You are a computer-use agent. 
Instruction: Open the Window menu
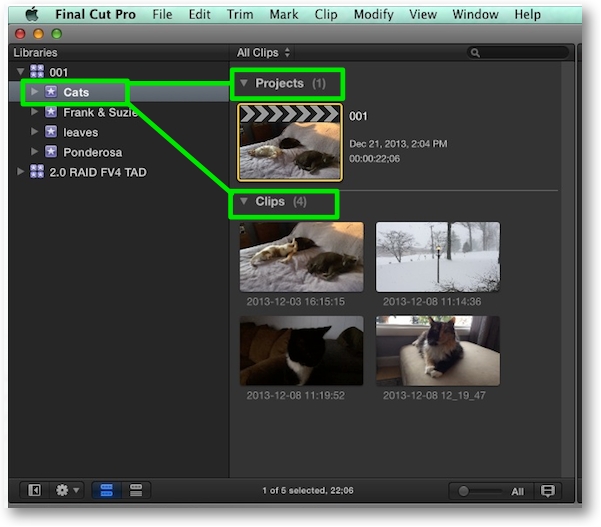[x=475, y=15]
